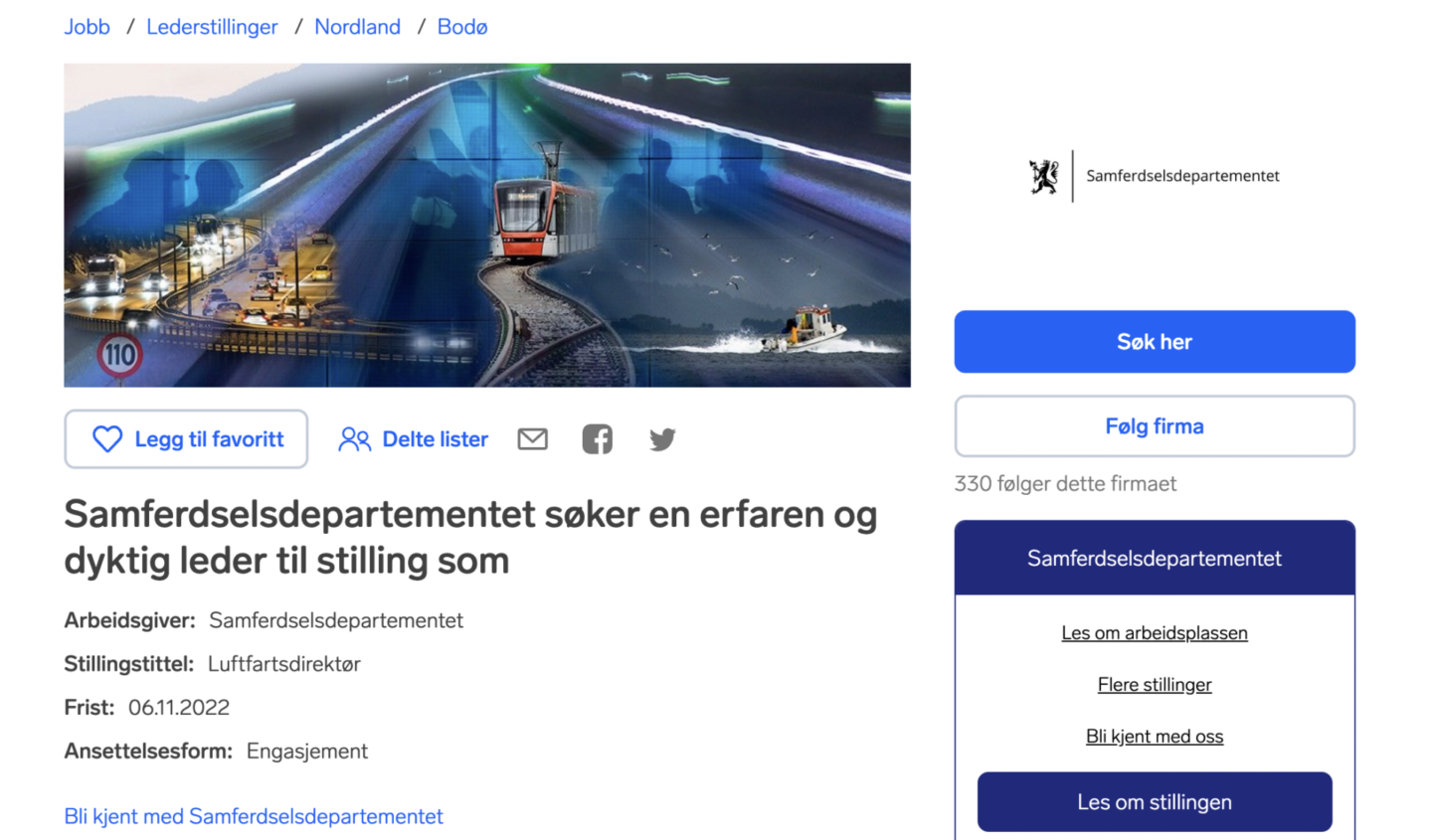Click the people icon beside Delte lister
1432x840 pixels.
[354, 439]
